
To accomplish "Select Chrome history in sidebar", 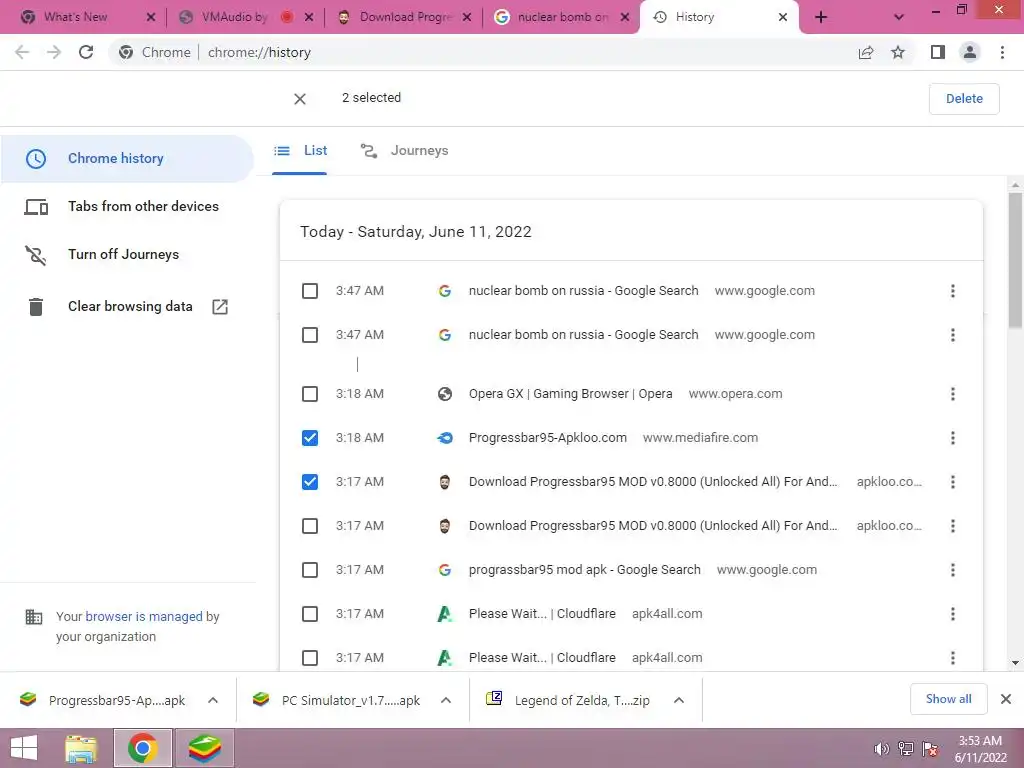I will pos(127,159).
